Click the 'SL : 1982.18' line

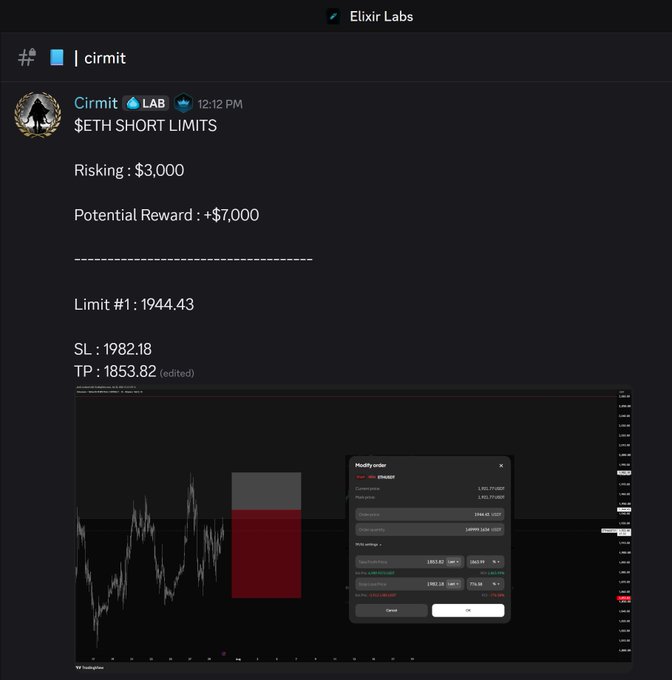coord(113,349)
